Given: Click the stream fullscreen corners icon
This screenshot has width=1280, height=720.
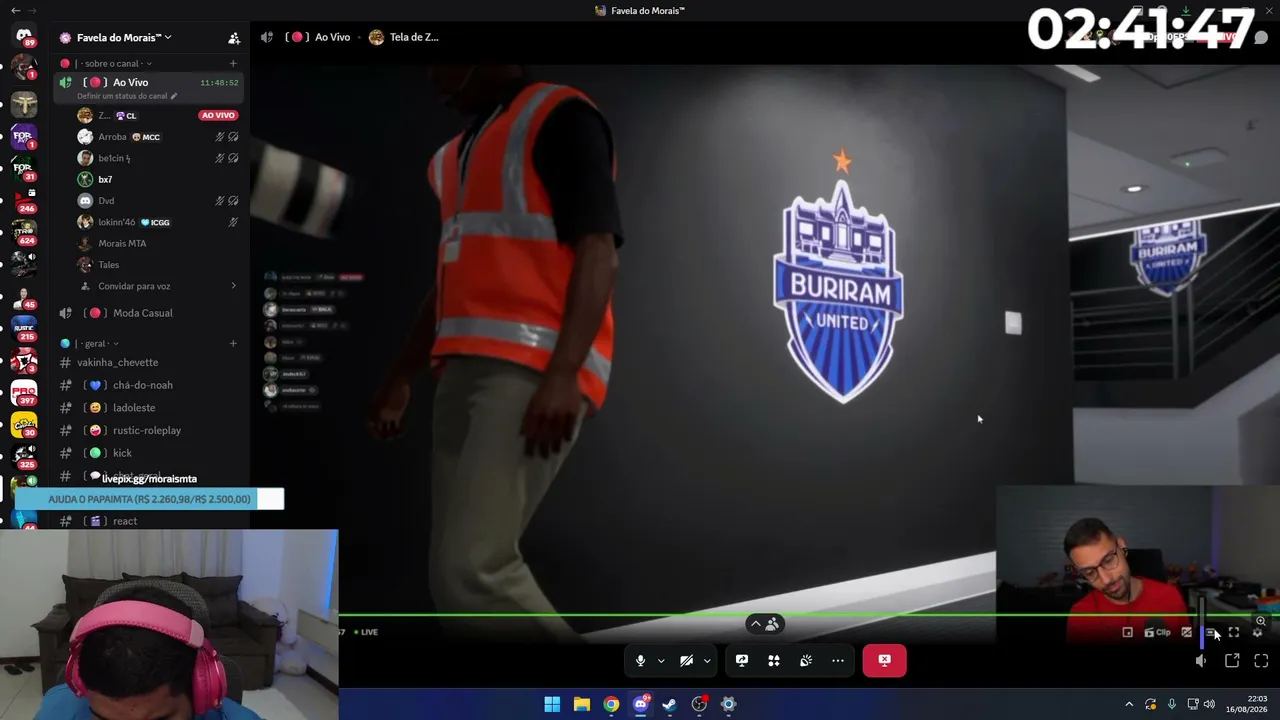Looking at the screenshot, I should [x=1234, y=632].
